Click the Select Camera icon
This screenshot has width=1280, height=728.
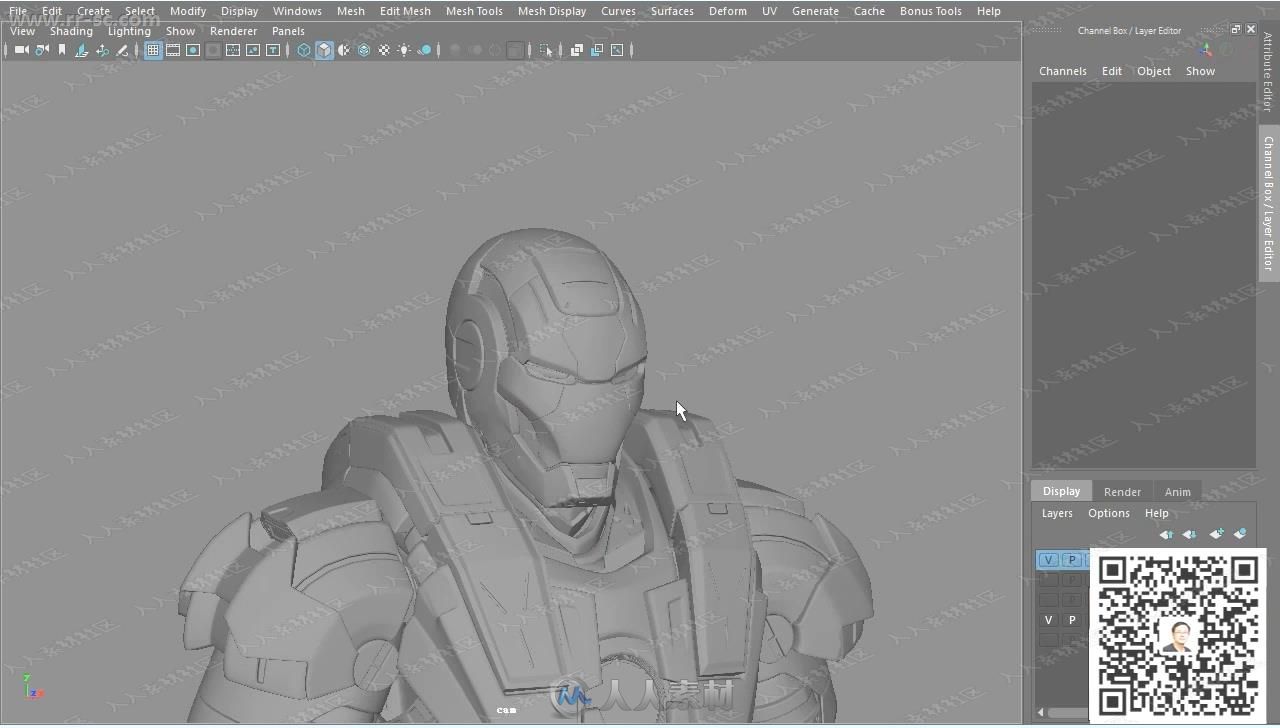(x=21, y=50)
